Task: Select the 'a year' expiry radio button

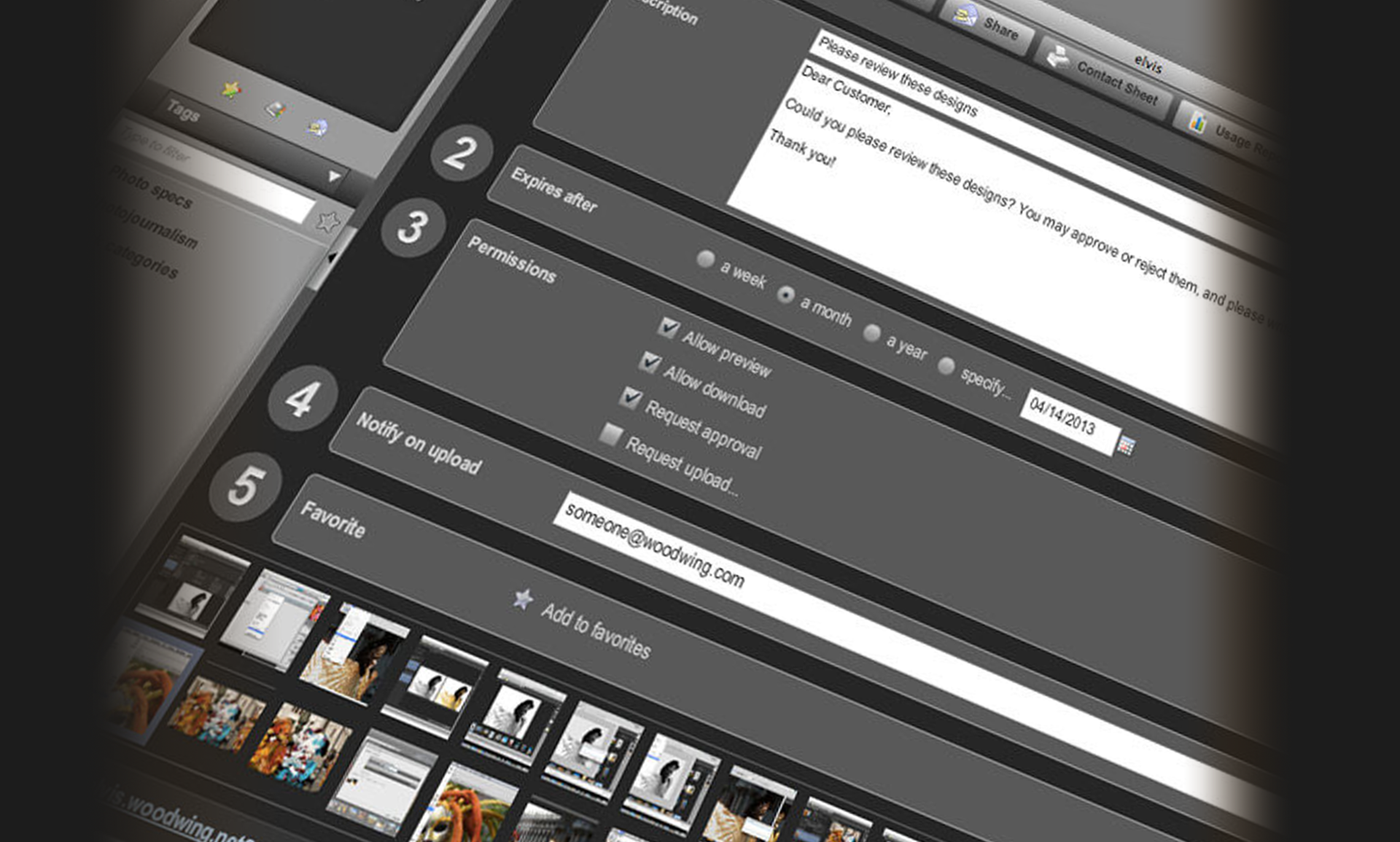Action: coord(871,333)
